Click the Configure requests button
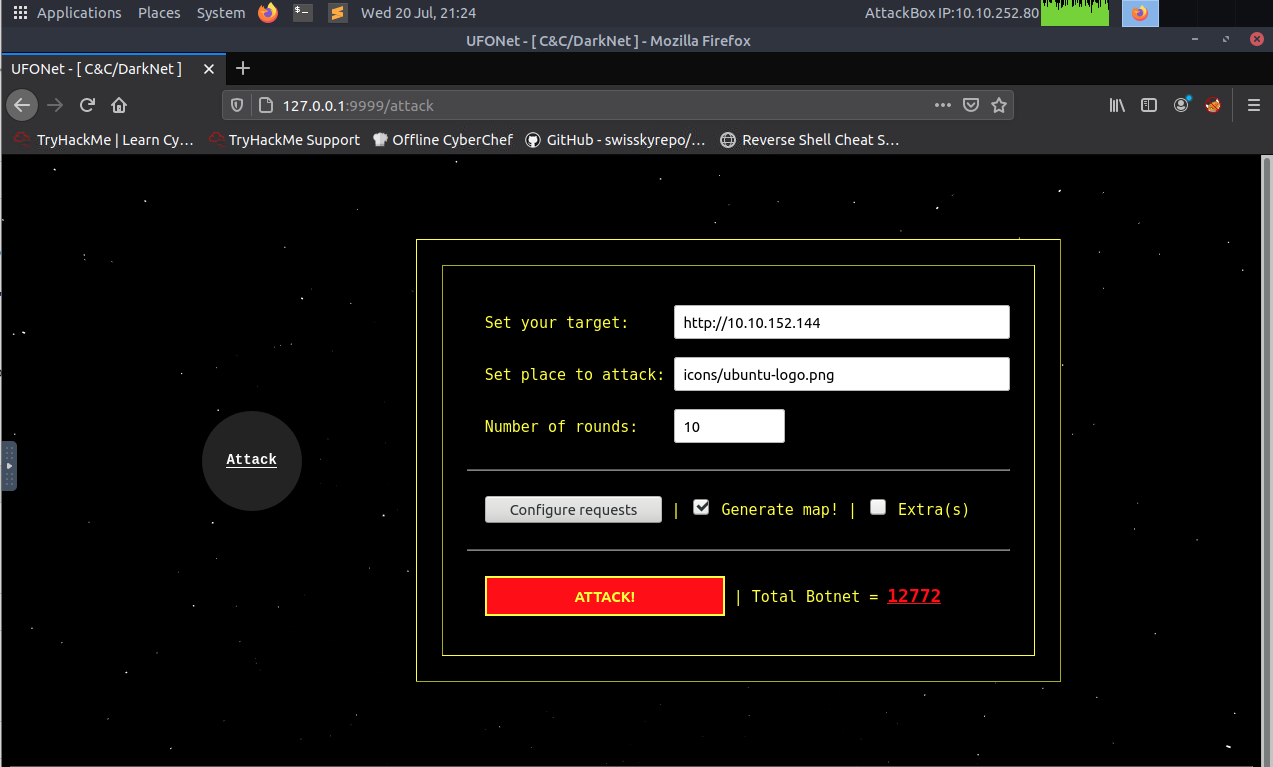 (572, 509)
